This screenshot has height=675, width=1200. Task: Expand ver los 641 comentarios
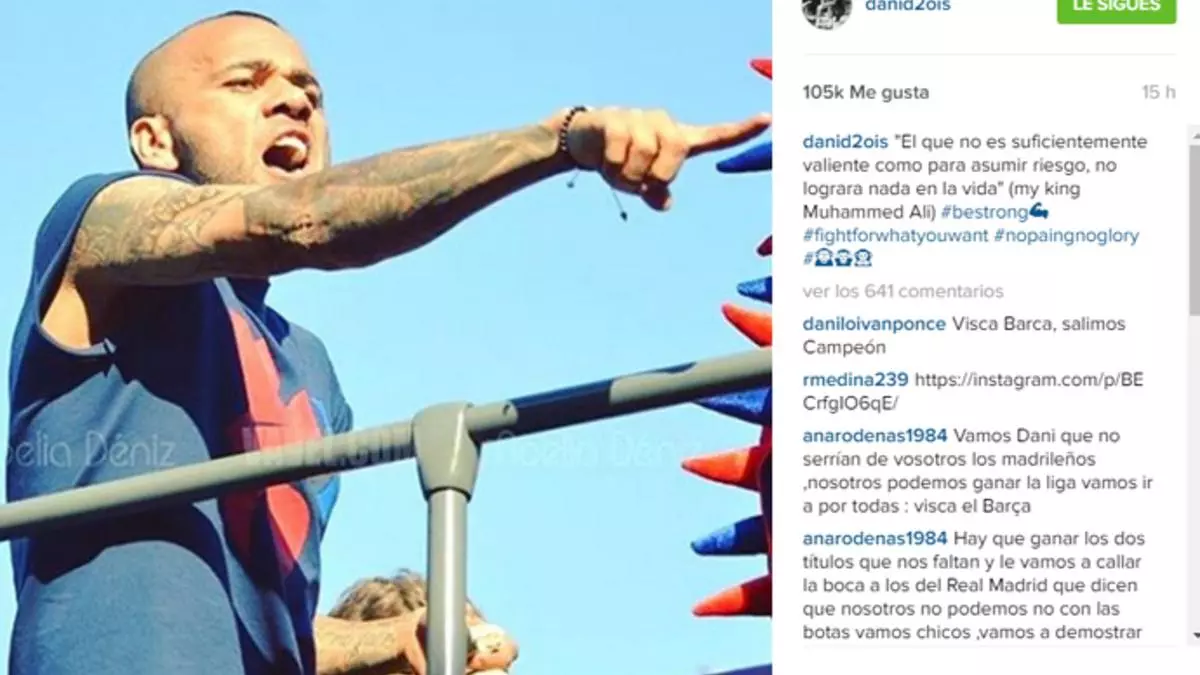point(903,291)
